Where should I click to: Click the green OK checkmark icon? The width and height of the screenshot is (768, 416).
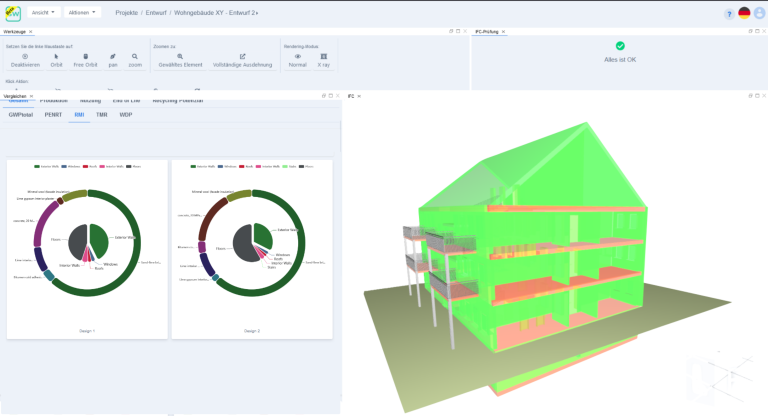[620, 46]
